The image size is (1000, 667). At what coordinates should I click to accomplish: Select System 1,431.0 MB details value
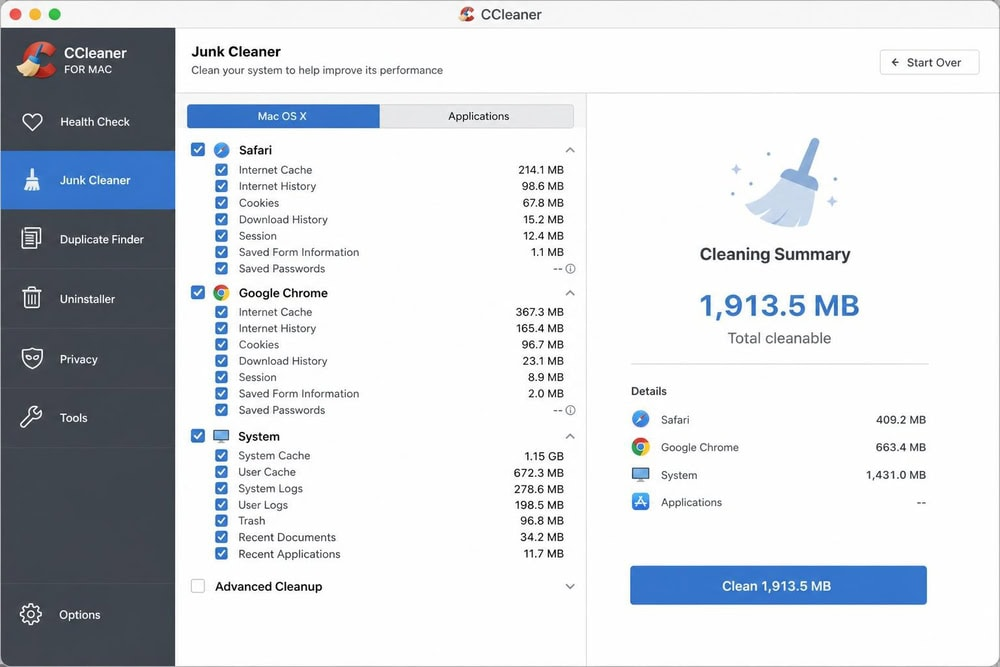point(895,475)
